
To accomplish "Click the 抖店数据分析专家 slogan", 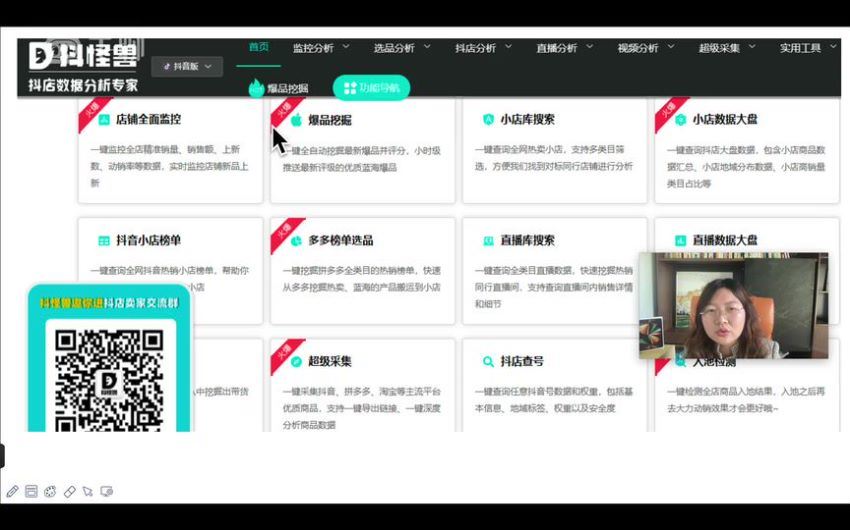I will (83, 85).
